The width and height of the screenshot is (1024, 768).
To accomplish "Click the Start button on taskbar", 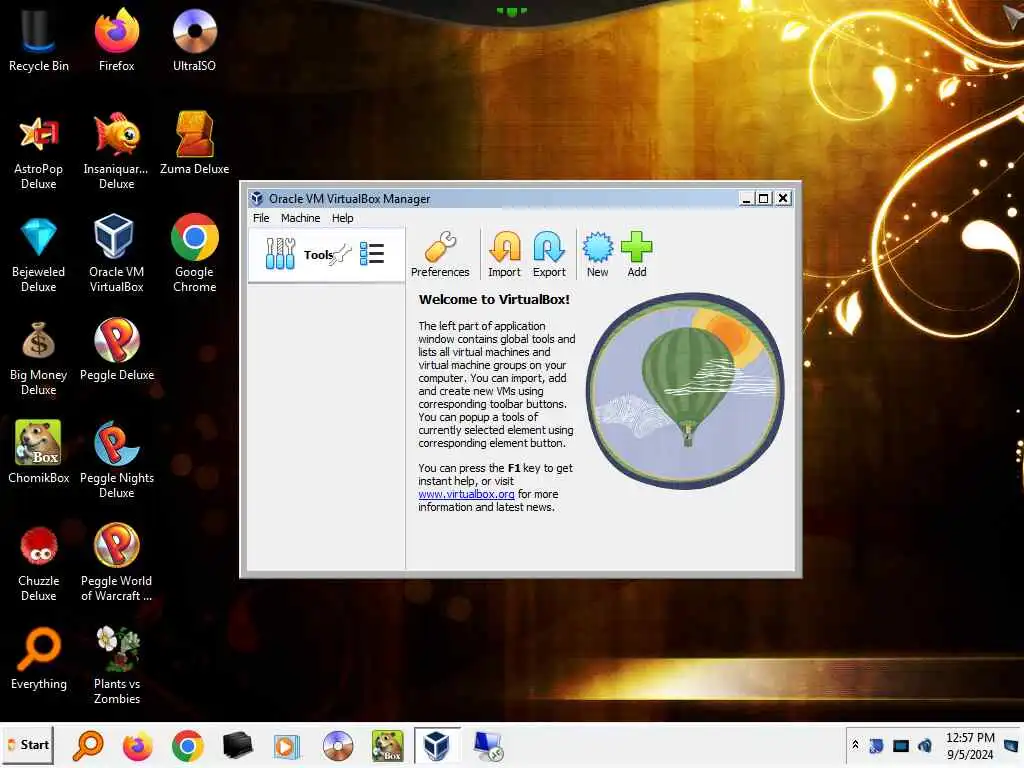I will [x=27, y=745].
